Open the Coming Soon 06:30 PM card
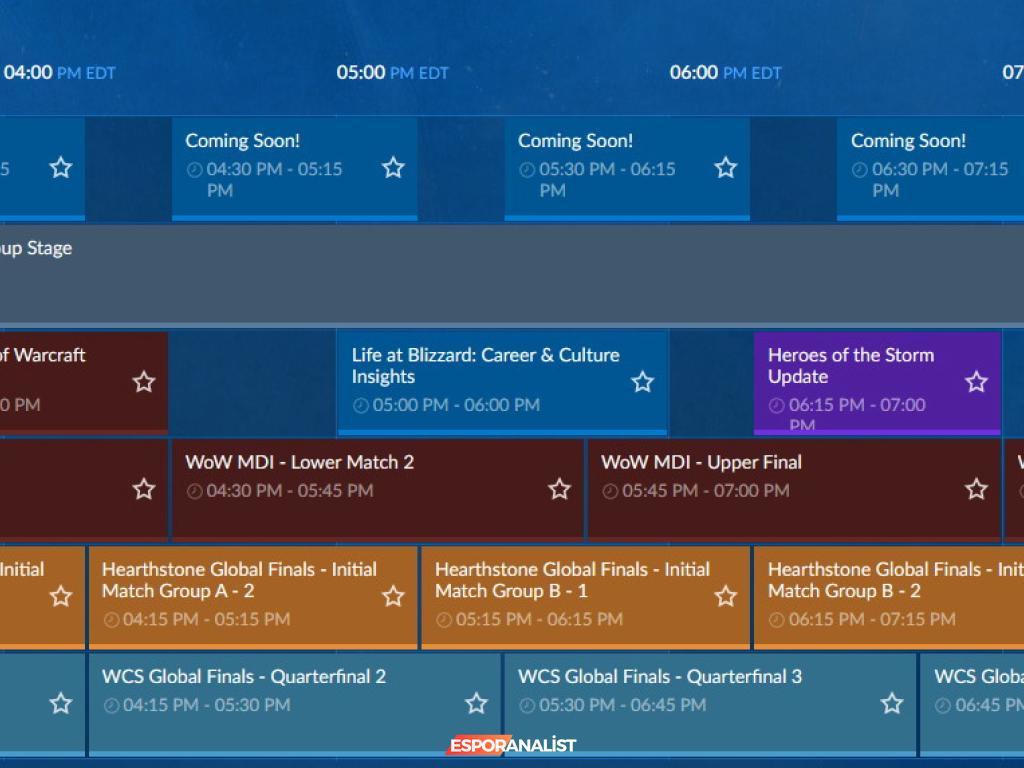 [931, 168]
